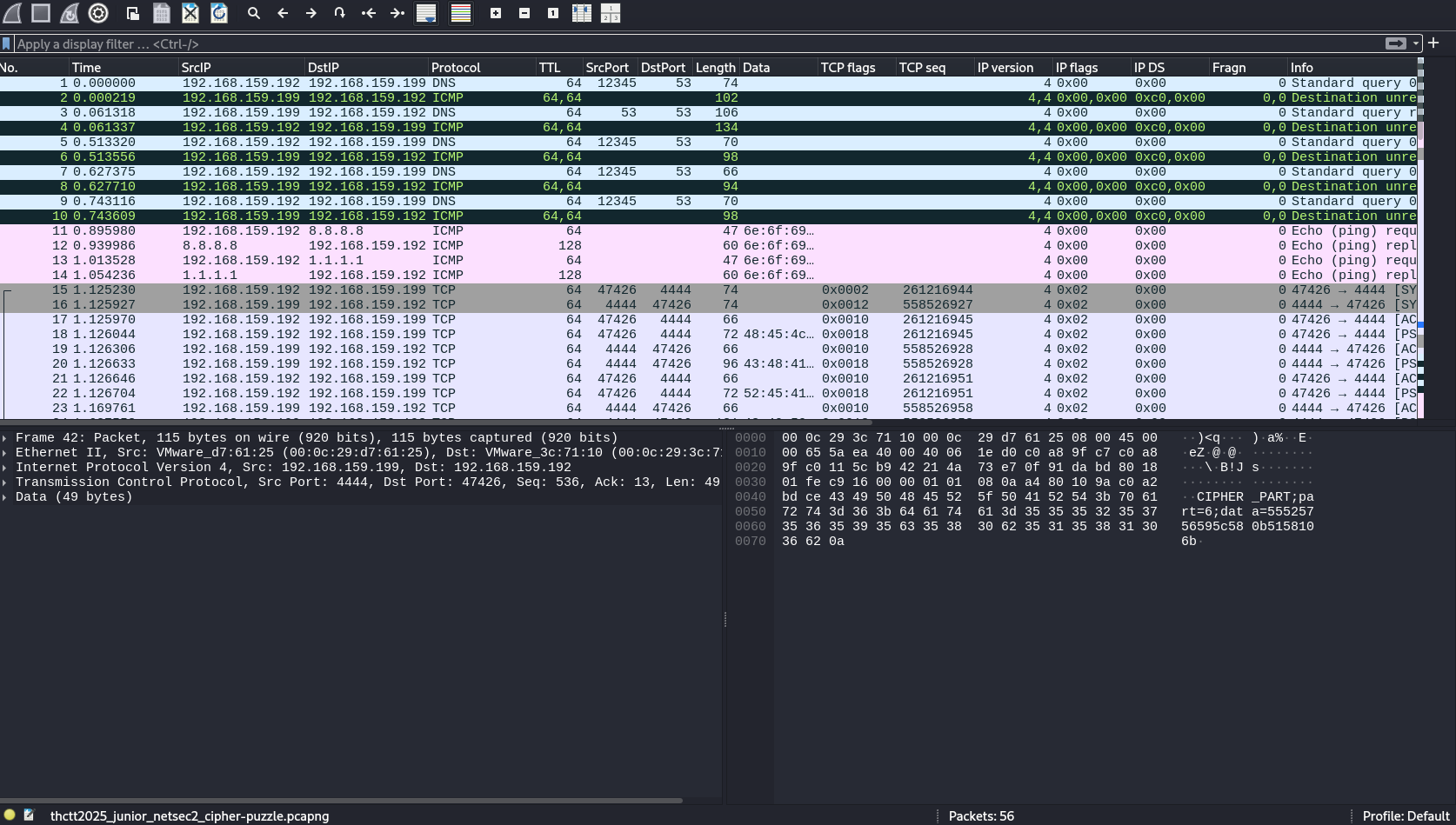1456x825 pixels.
Task: Sort by SrcIP column header
Action: (x=242, y=68)
